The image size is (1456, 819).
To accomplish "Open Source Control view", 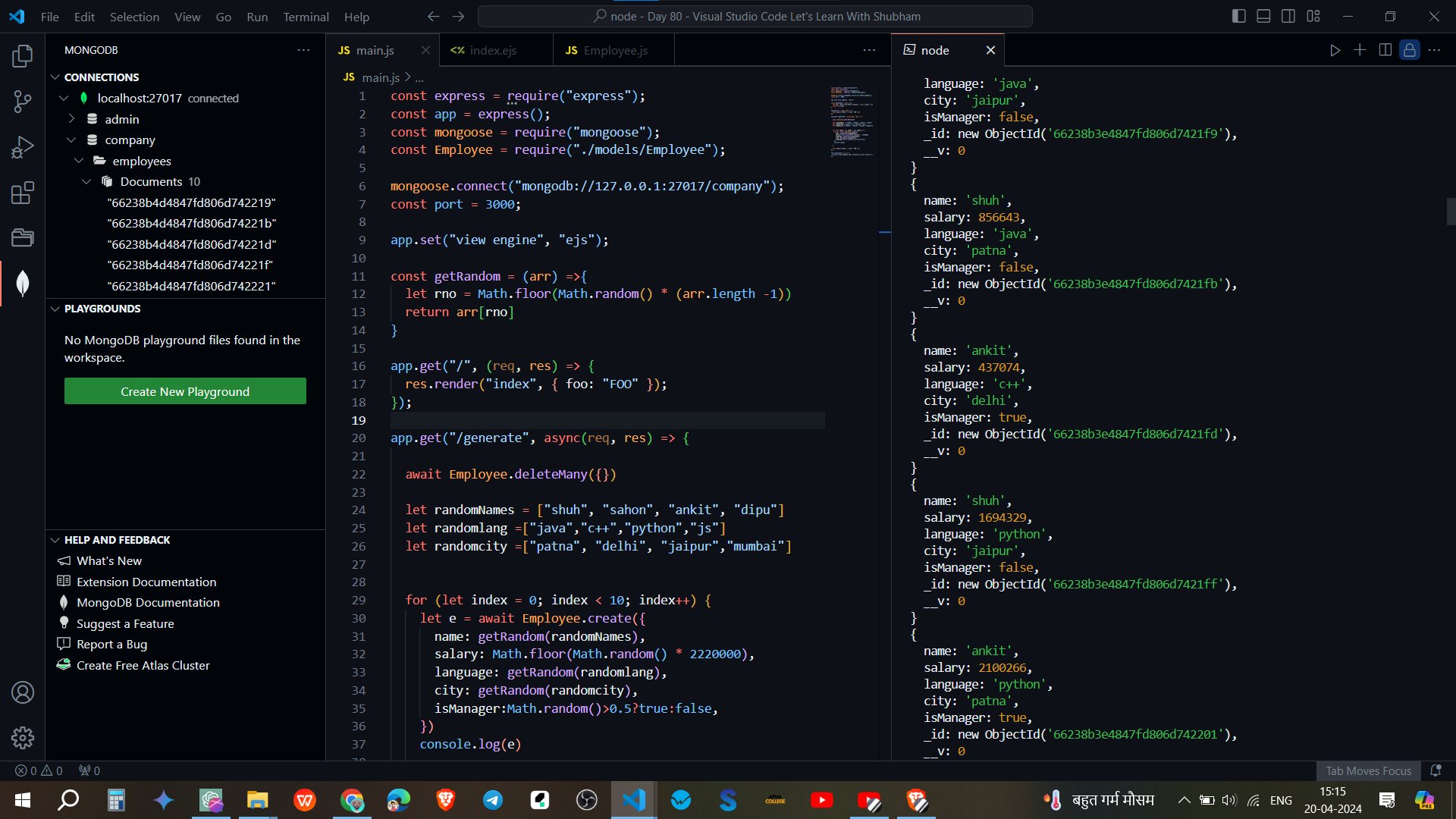I will point(23,102).
